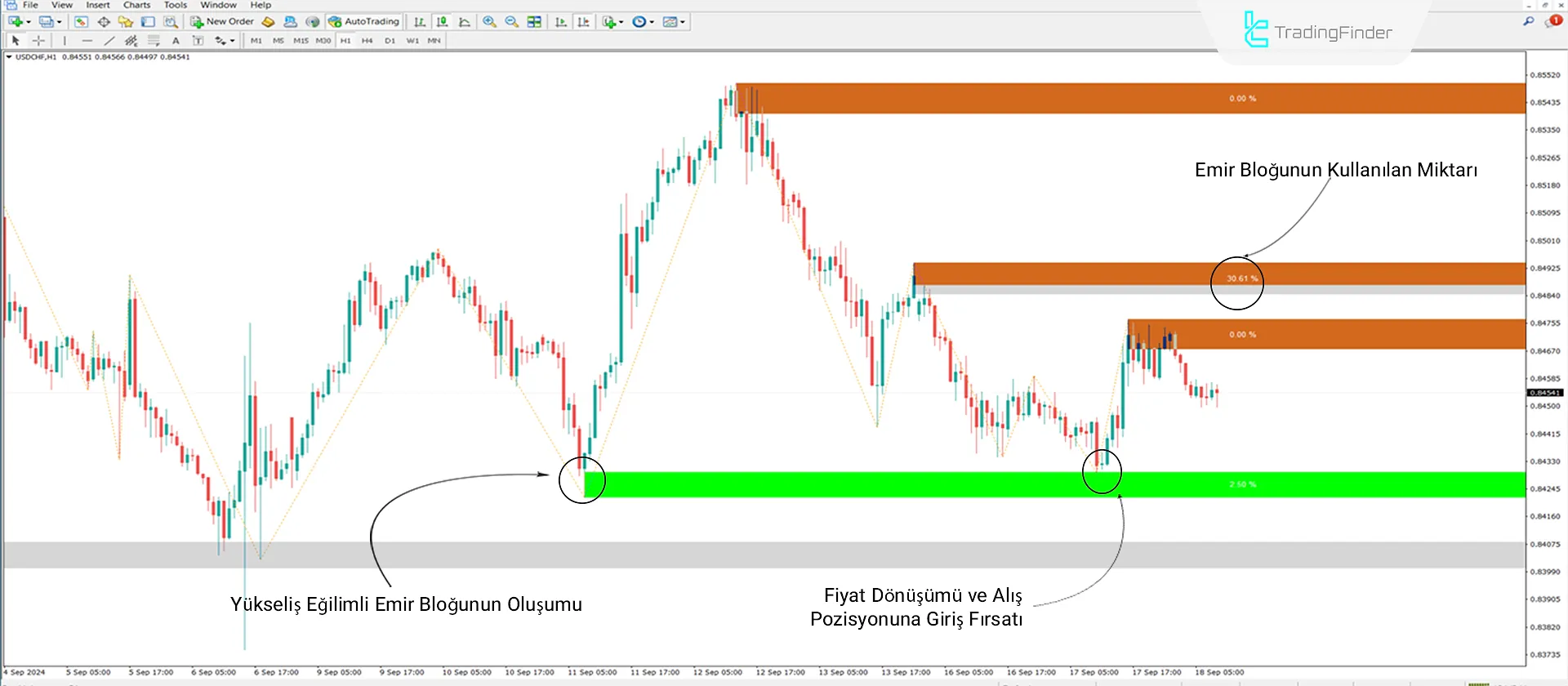Viewport: 1568px width, 686px height.
Task: Open the Charts menu
Action: coord(137,5)
